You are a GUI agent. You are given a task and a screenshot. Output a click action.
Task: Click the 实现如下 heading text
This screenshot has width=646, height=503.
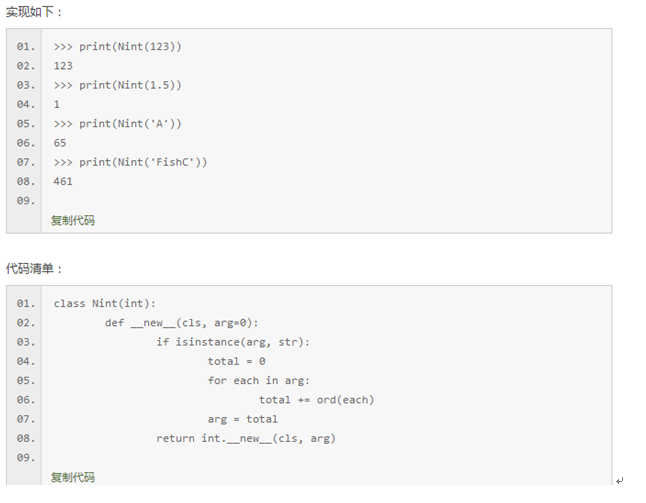34,12
